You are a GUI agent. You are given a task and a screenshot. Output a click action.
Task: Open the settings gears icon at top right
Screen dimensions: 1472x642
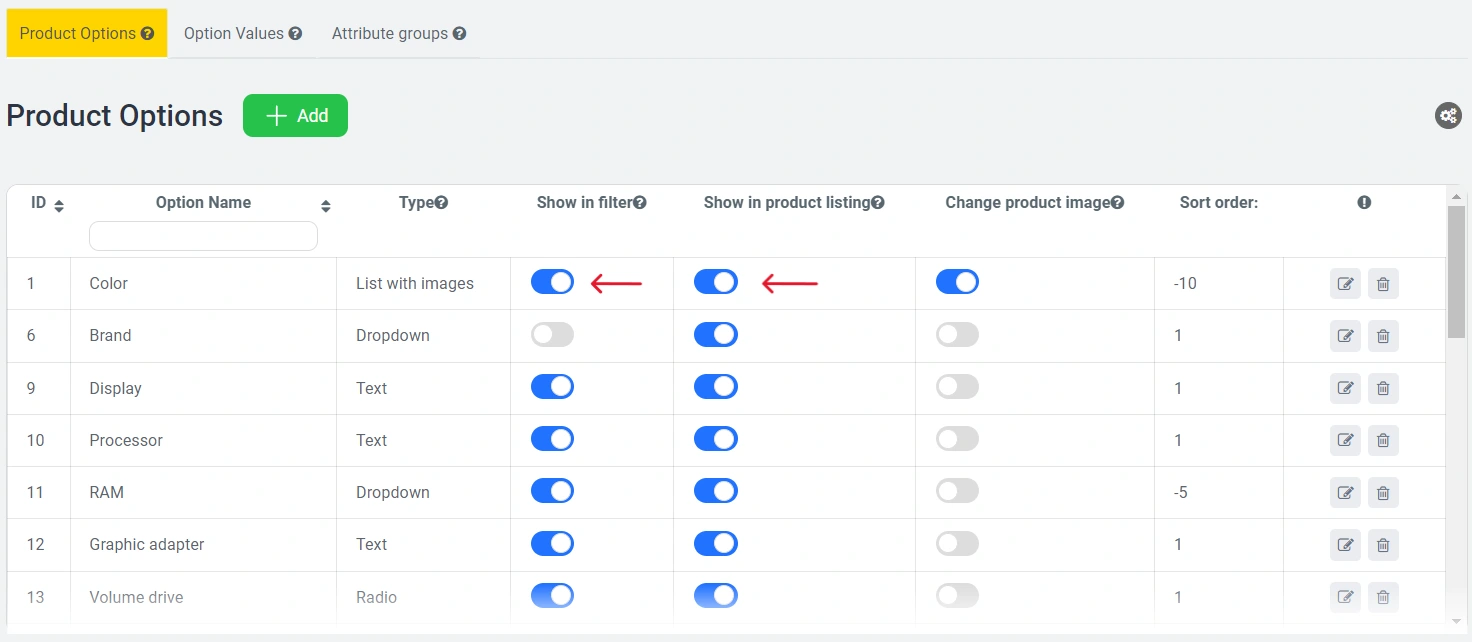[1448, 116]
